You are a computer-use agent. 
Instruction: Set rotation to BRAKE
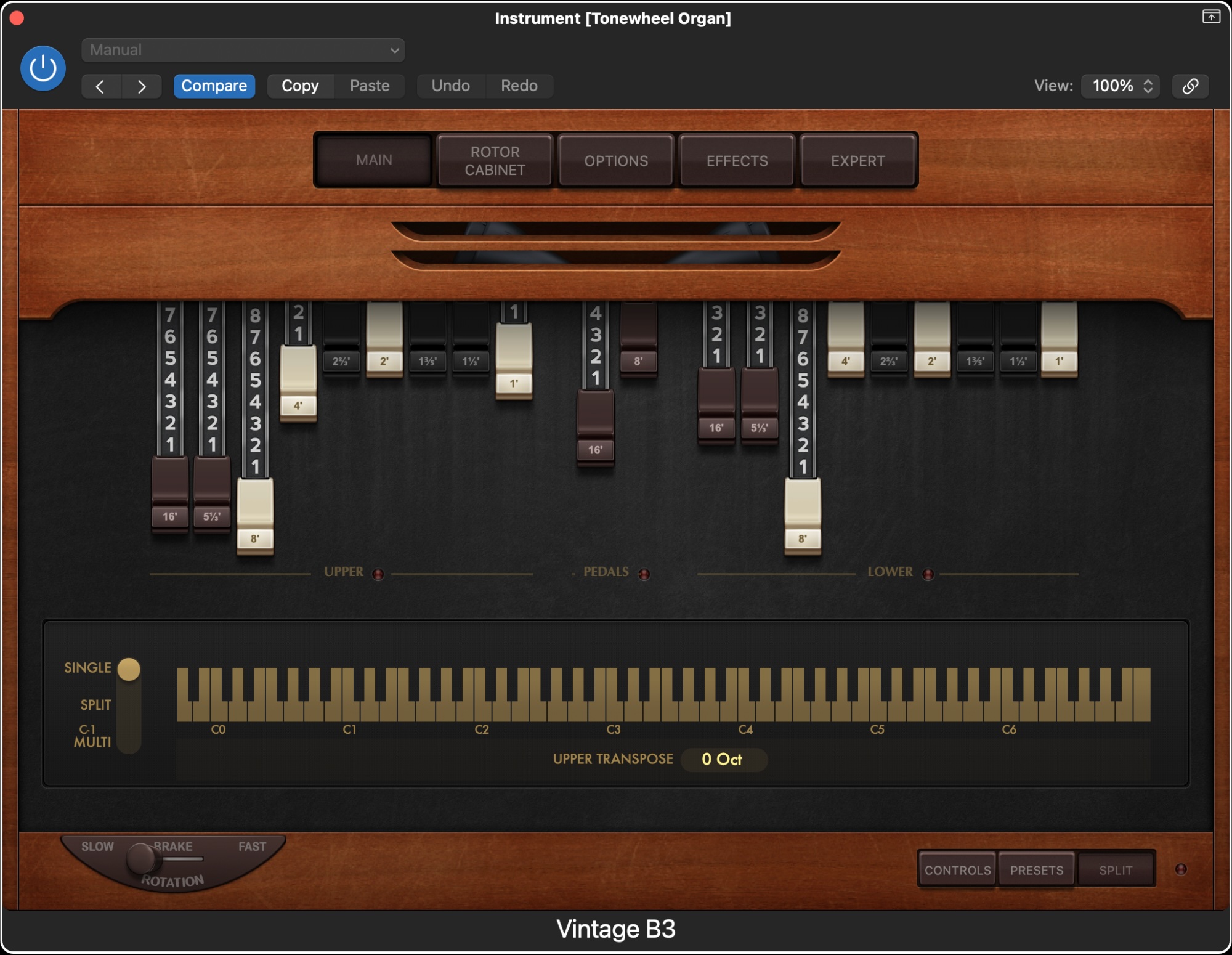(x=174, y=847)
